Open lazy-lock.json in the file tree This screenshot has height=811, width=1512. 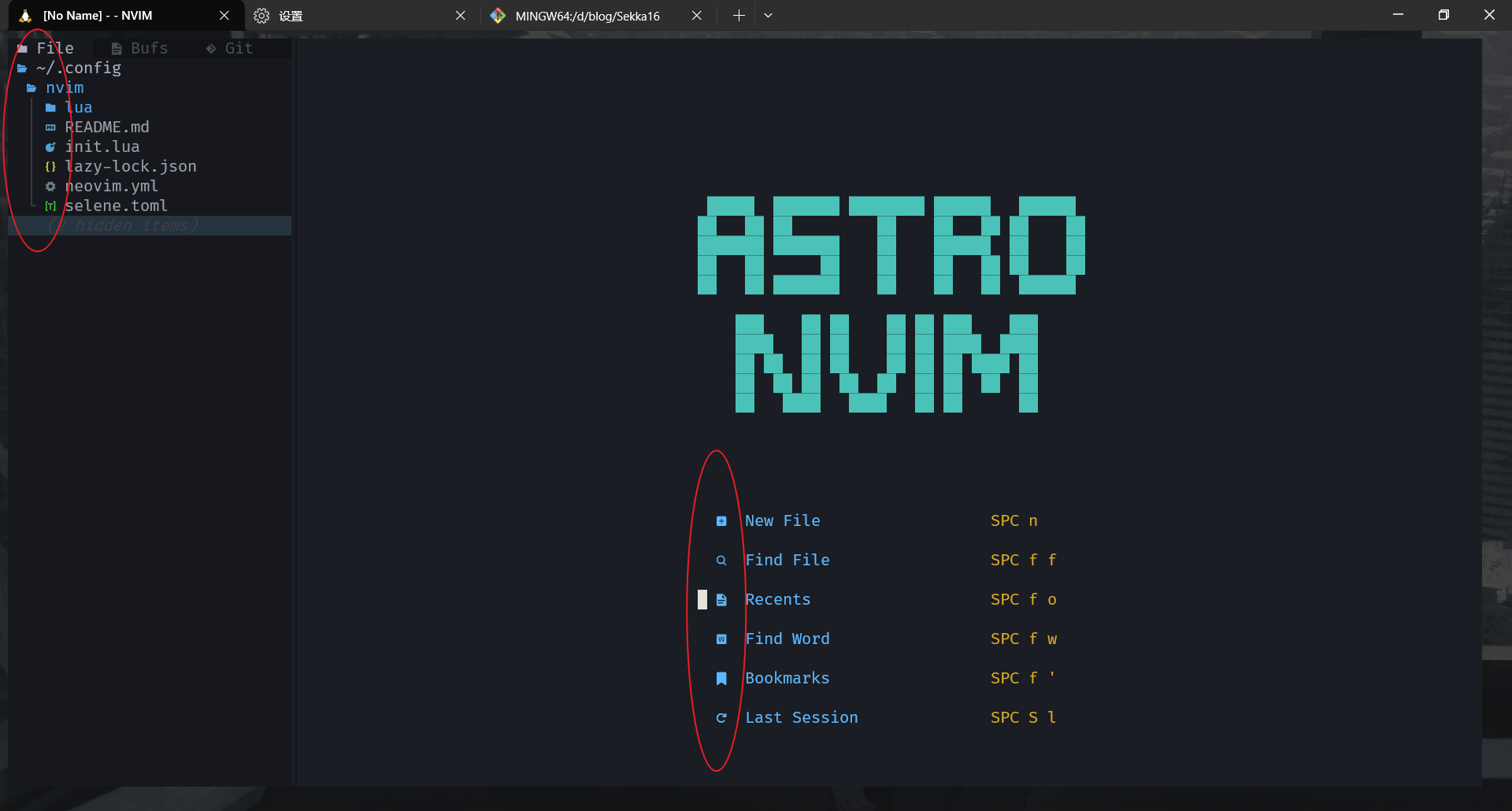tap(131, 167)
